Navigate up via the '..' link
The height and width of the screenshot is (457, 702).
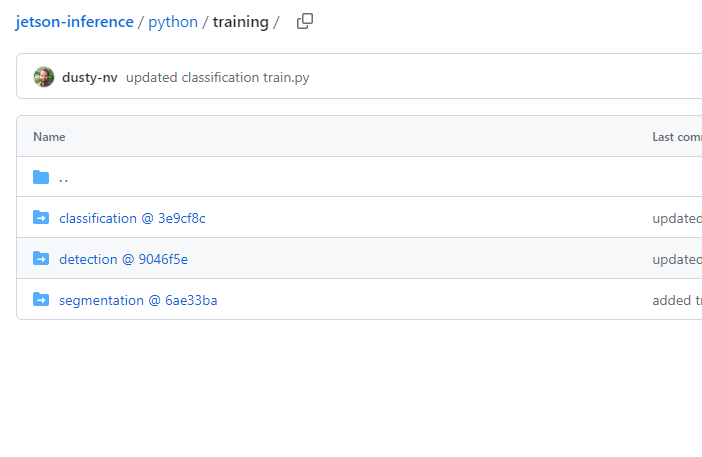click(64, 178)
